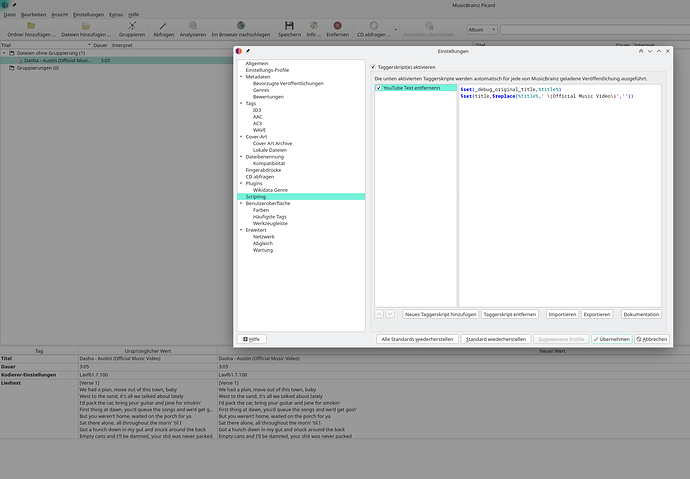Select Fingerabdrücke in settings tree
This screenshot has width=690, height=479.
263,170
